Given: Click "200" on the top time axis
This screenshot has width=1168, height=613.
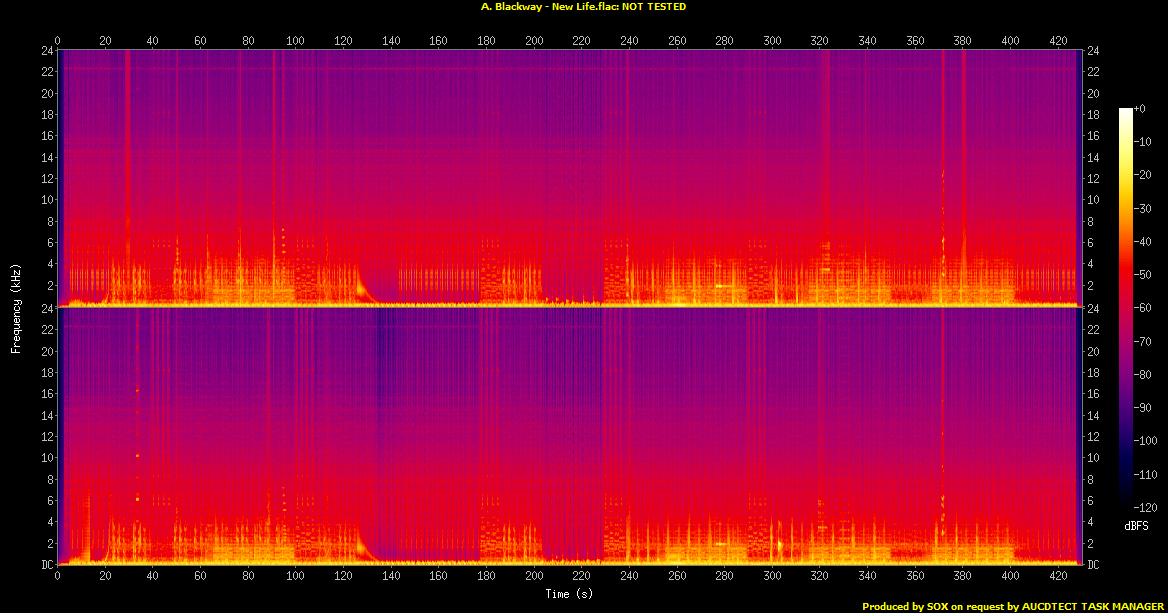Looking at the screenshot, I should 534,41.
